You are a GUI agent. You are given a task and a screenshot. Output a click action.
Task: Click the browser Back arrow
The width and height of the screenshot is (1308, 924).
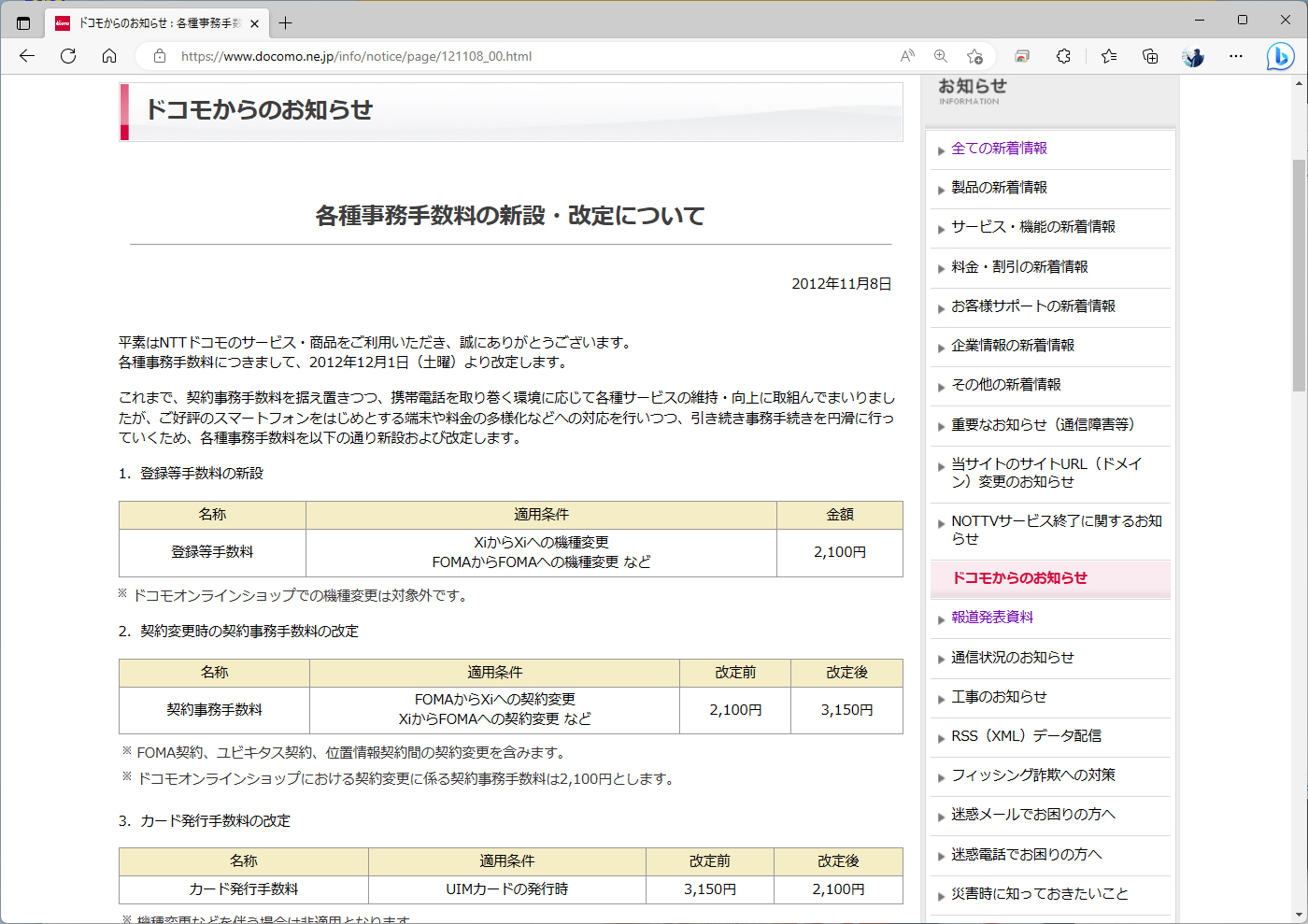tap(27, 56)
